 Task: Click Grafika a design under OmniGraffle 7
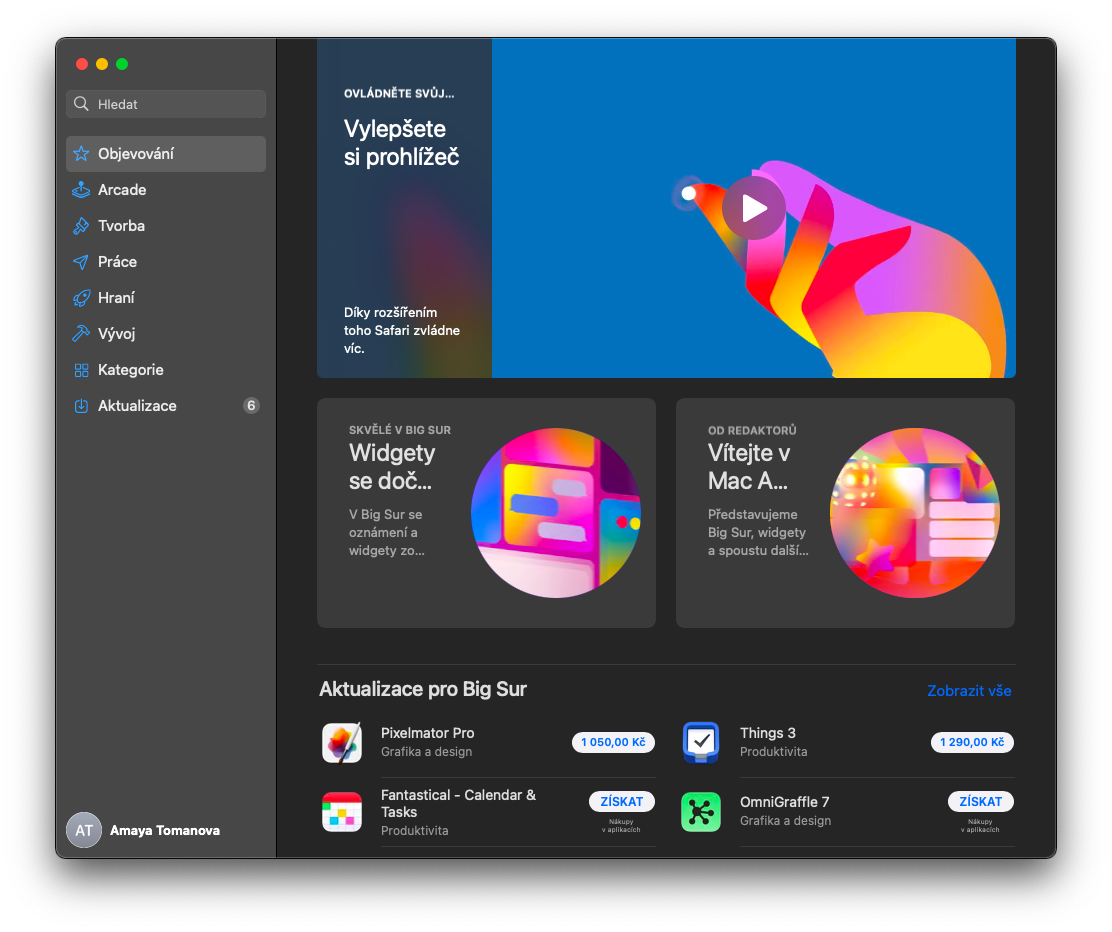(x=785, y=821)
